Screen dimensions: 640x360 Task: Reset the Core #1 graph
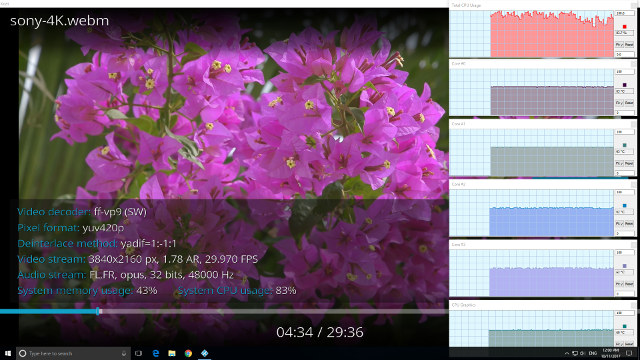(x=629, y=163)
